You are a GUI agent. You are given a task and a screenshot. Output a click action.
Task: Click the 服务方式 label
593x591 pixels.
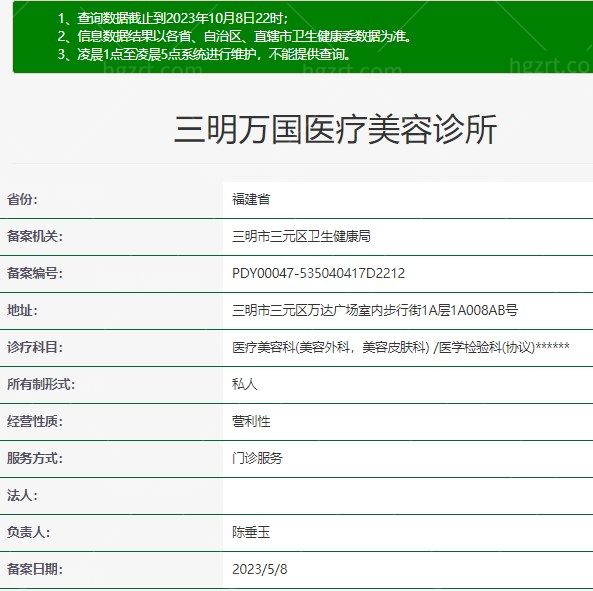[35, 458]
